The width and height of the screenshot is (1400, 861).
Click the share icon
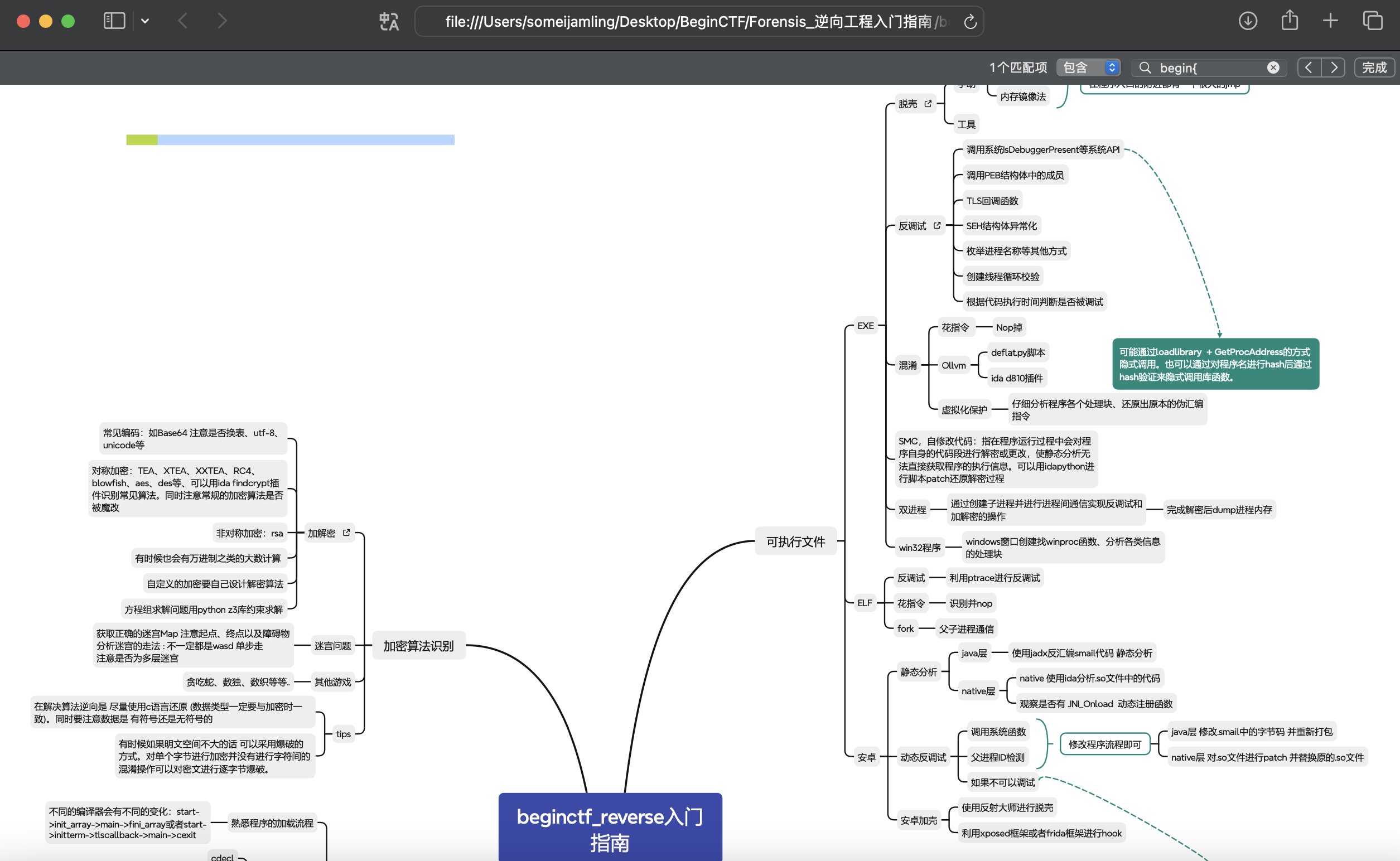pyautogui.click(x=1290, y=21)
